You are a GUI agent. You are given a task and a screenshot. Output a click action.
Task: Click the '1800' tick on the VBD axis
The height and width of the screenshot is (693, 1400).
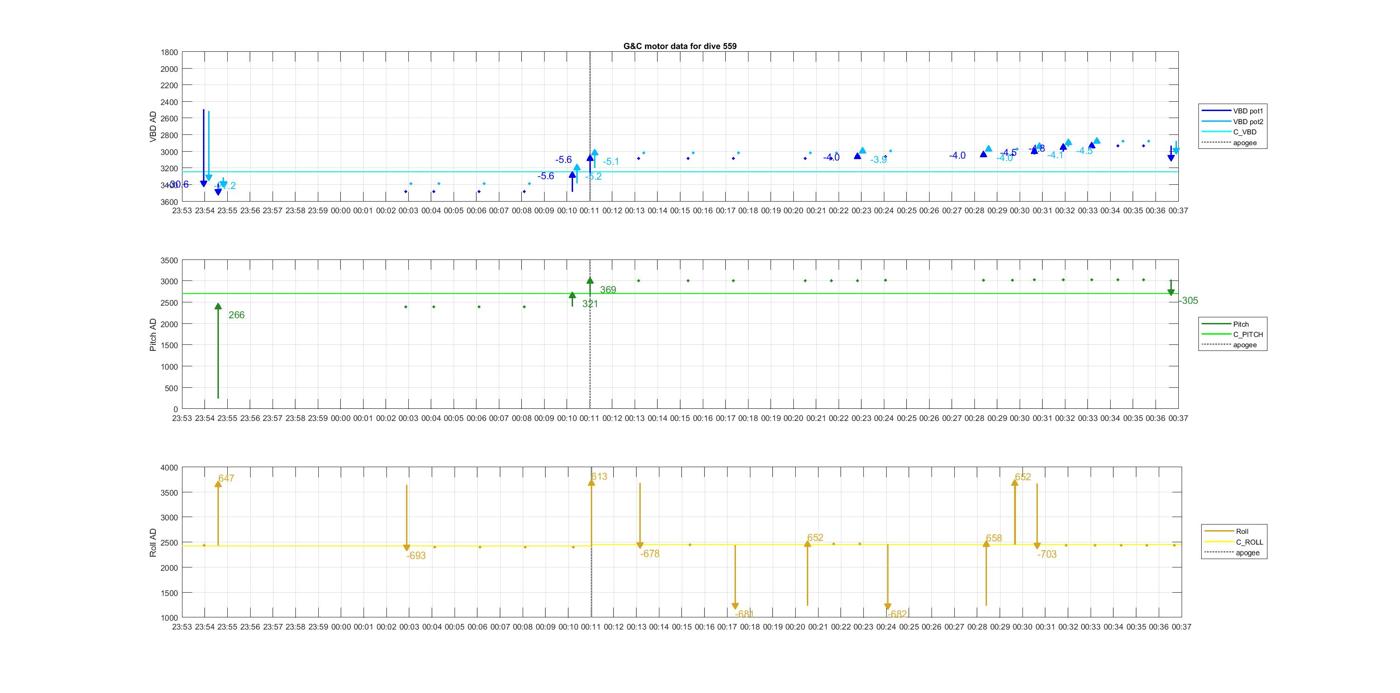tap(169, 52)
